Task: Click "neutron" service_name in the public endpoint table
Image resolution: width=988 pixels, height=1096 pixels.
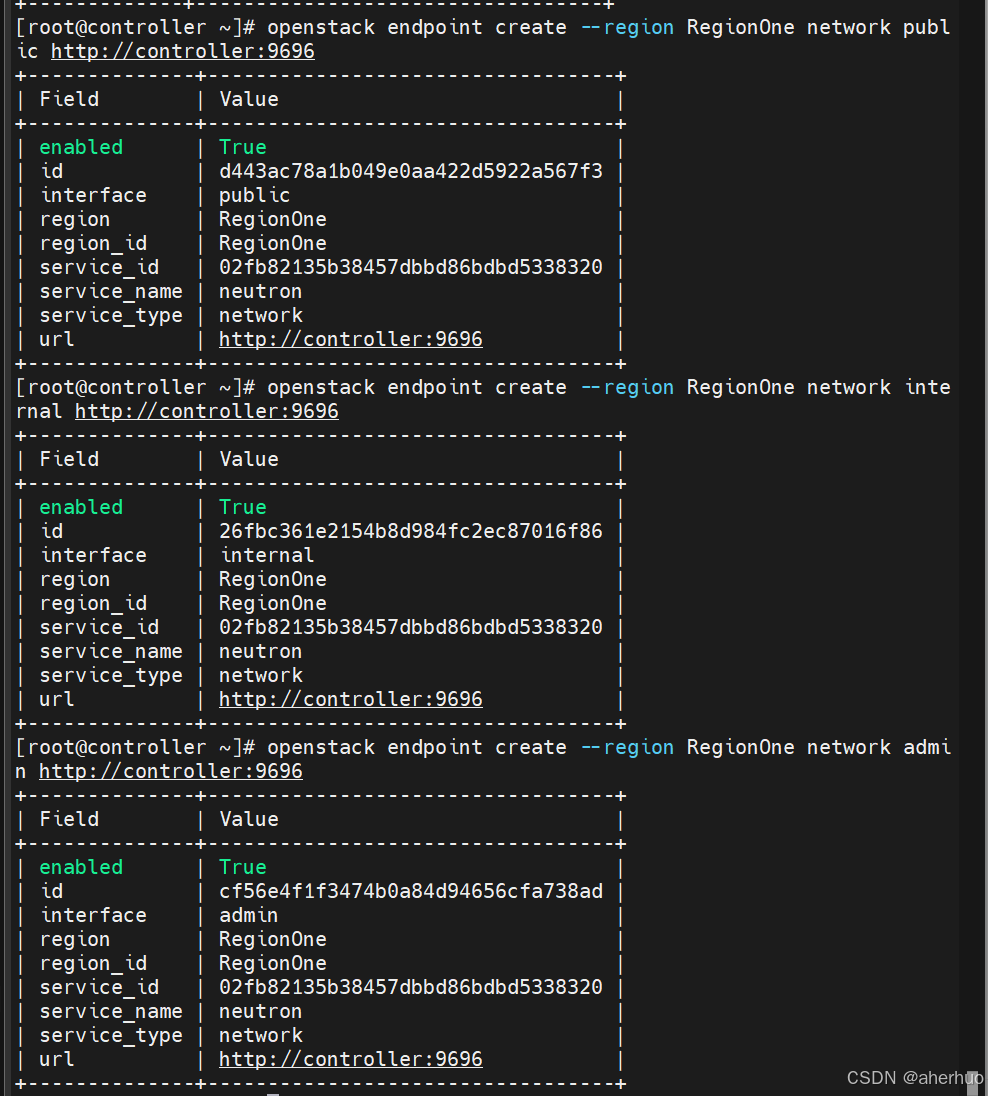Action: [260, 291]
